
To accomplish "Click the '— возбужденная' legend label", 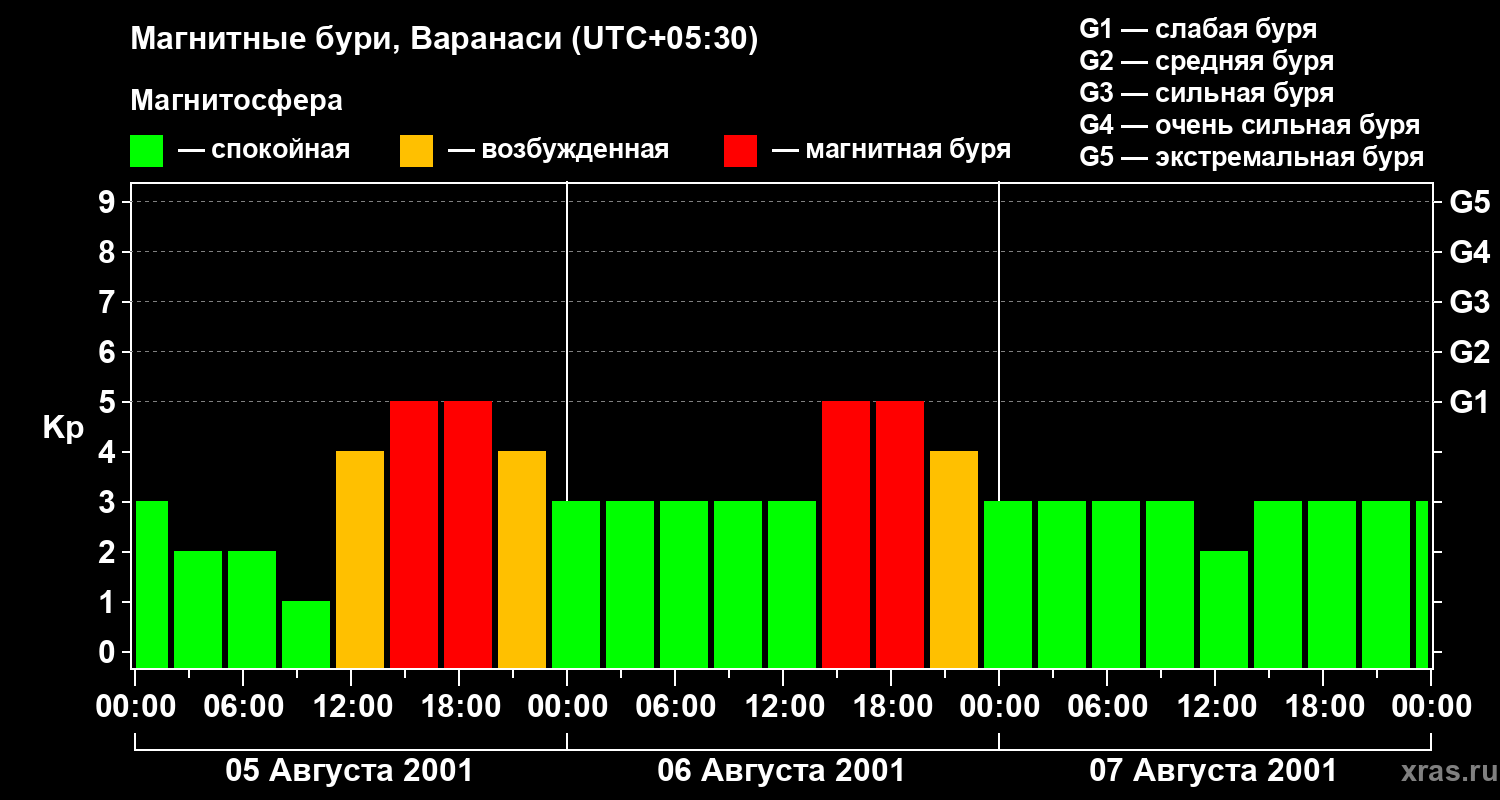I will [558, 150].
